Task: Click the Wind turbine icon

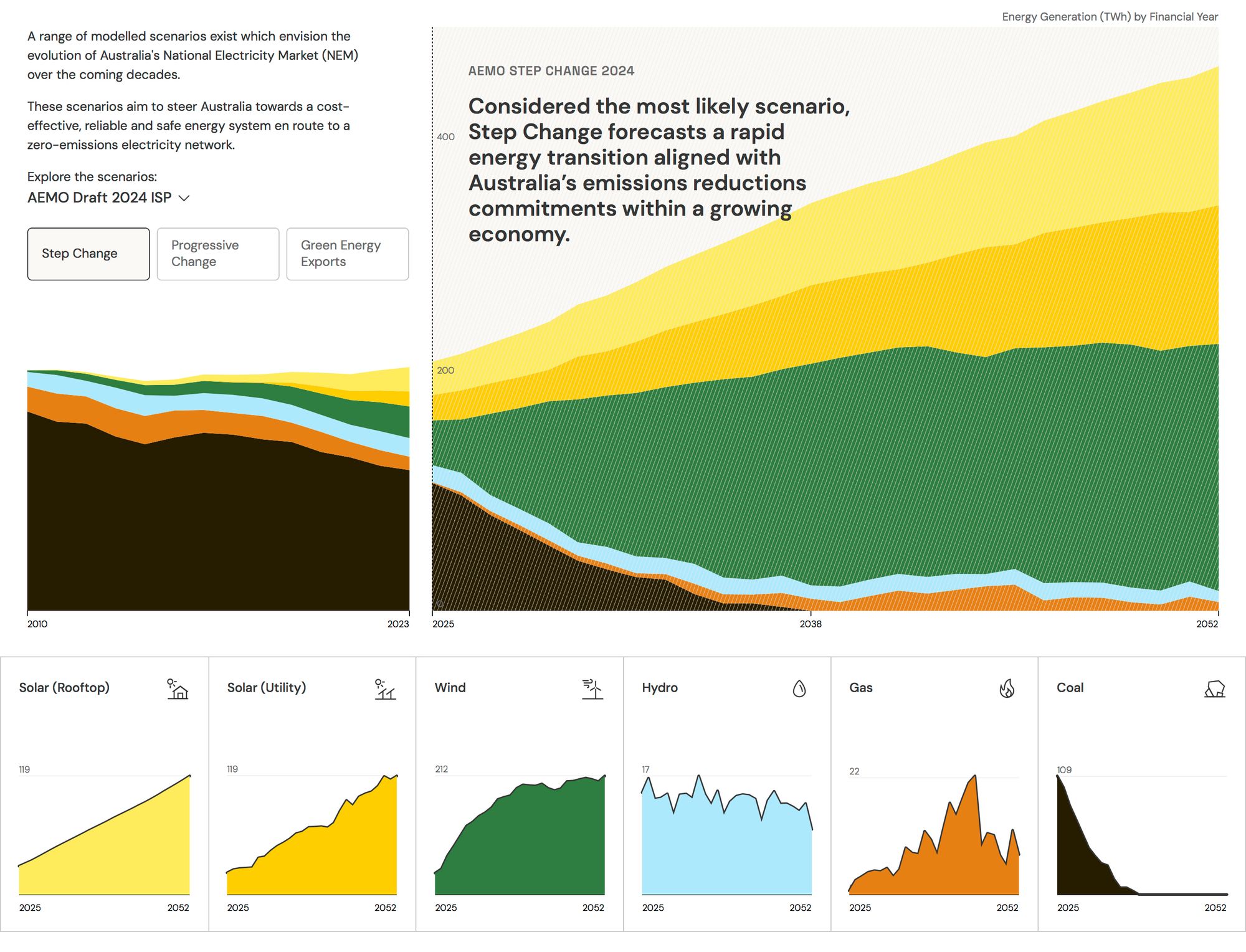Action: (x=592, y=688)
